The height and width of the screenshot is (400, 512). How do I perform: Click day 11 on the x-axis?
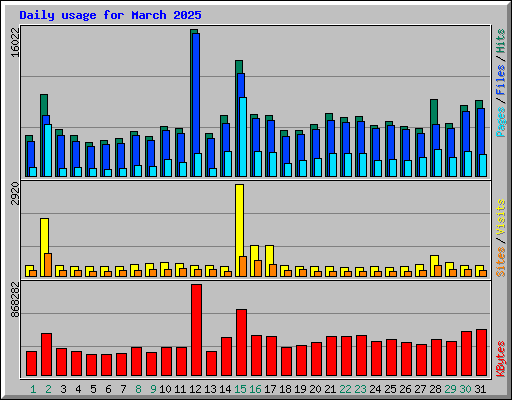click(x=180, y=389)
